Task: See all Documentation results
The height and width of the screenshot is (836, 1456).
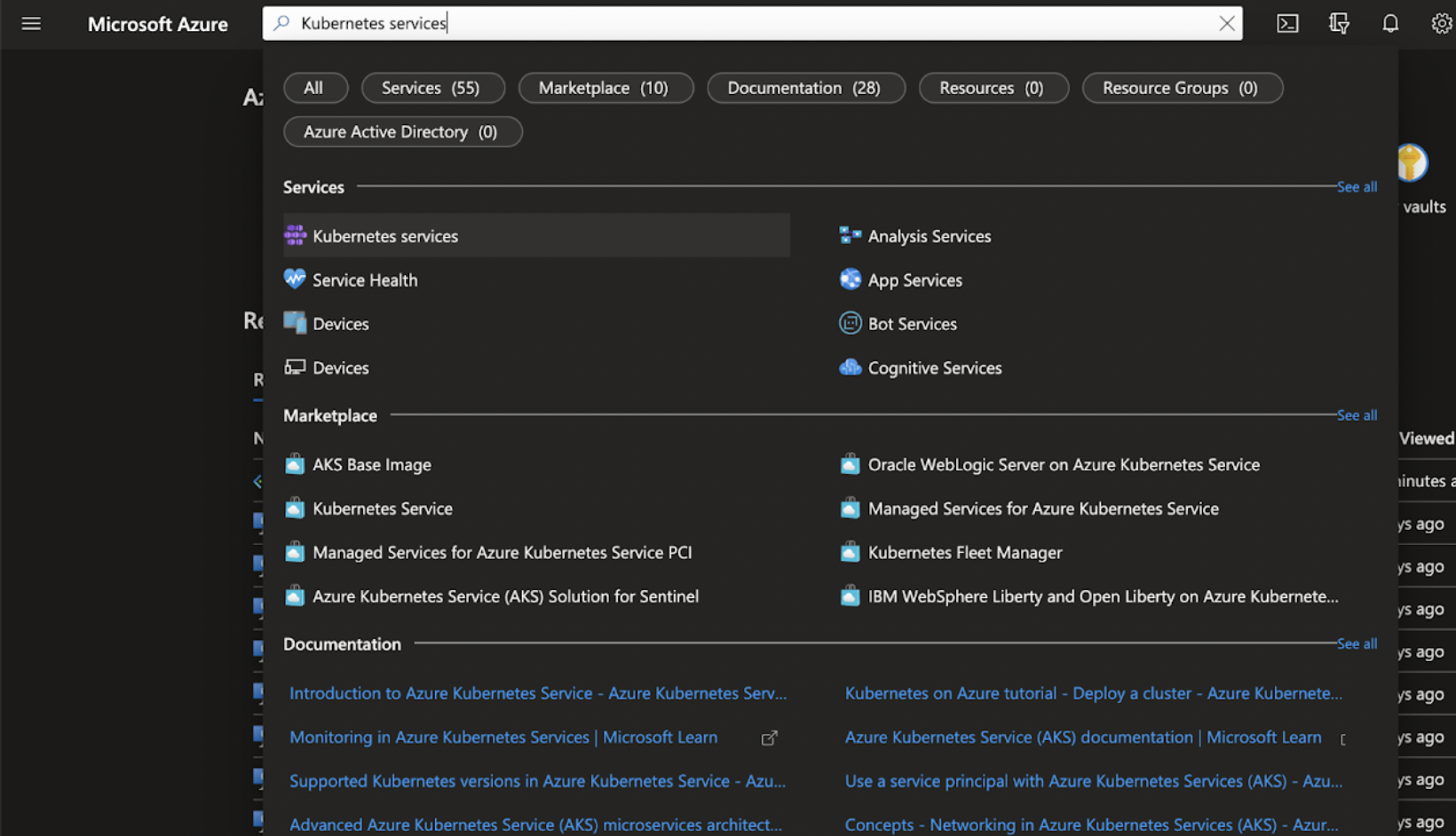Action: 1357,643
